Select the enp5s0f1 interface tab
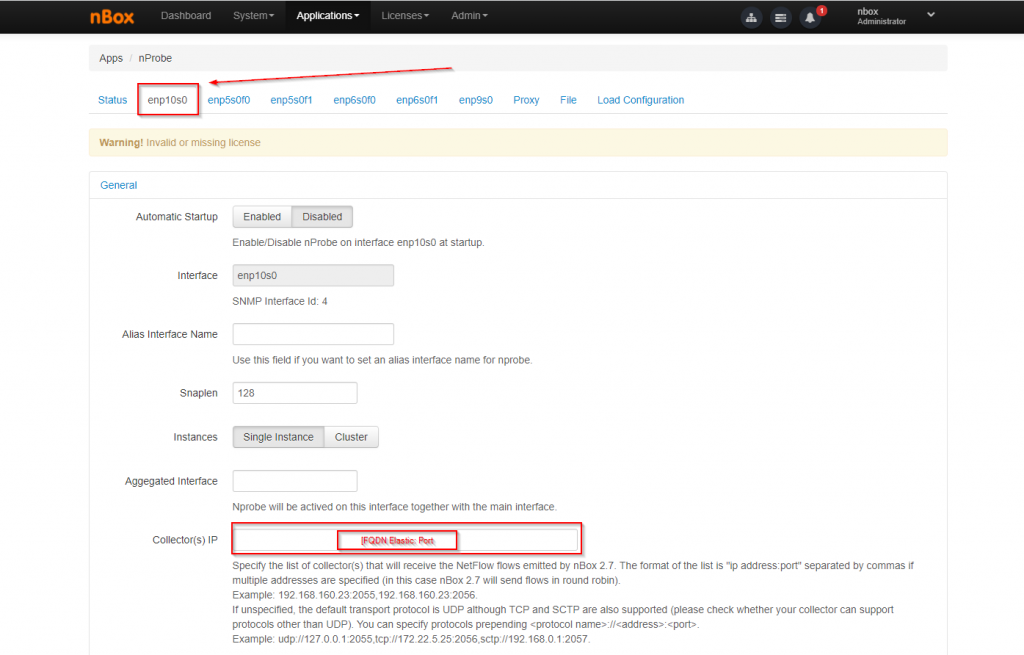This screenshot has height=655, width=1024. [x=291, y=100]
